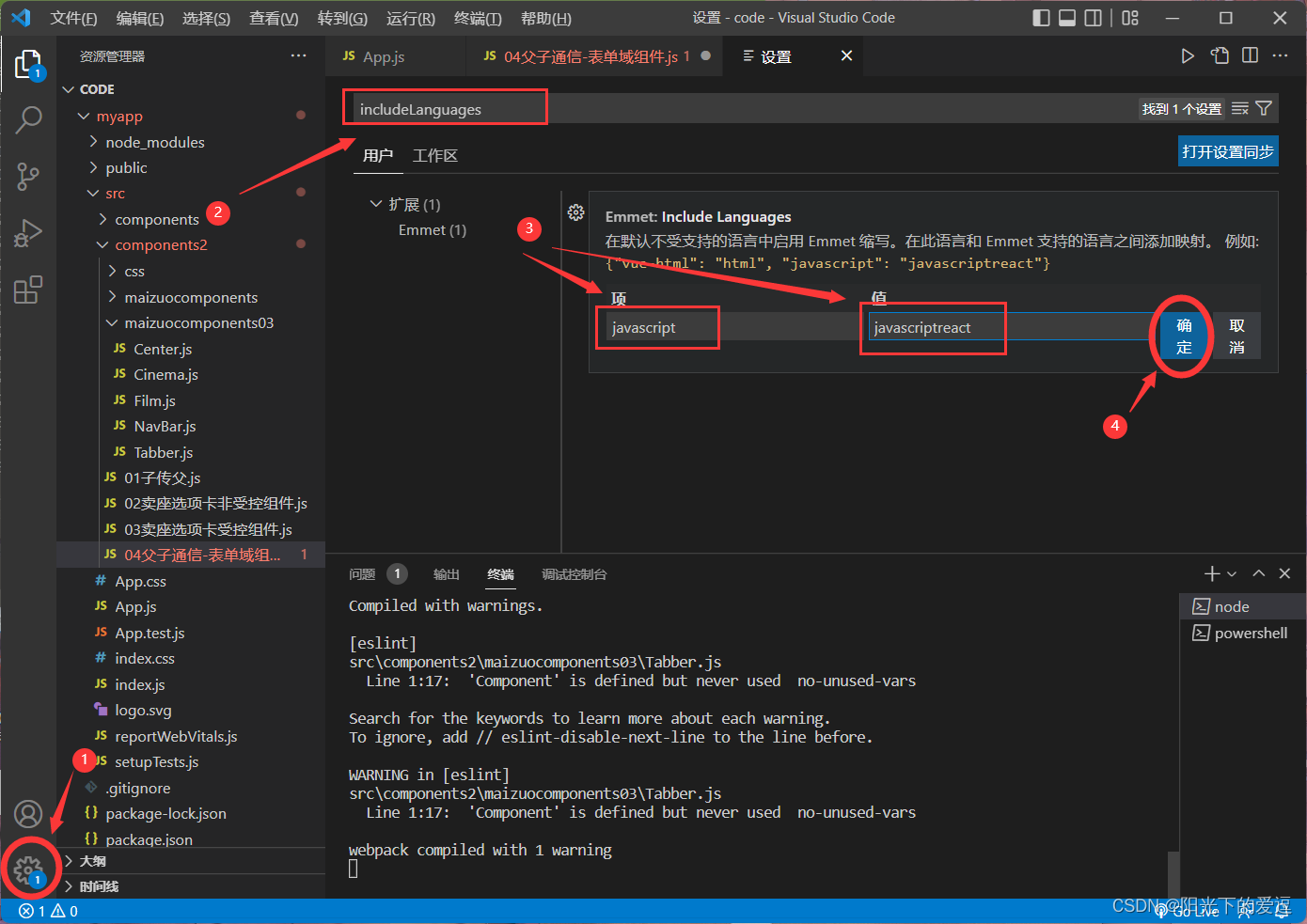Expand the 时间线 timeline section
This screenshot has width=1307, height=924.
coord(191,886)
